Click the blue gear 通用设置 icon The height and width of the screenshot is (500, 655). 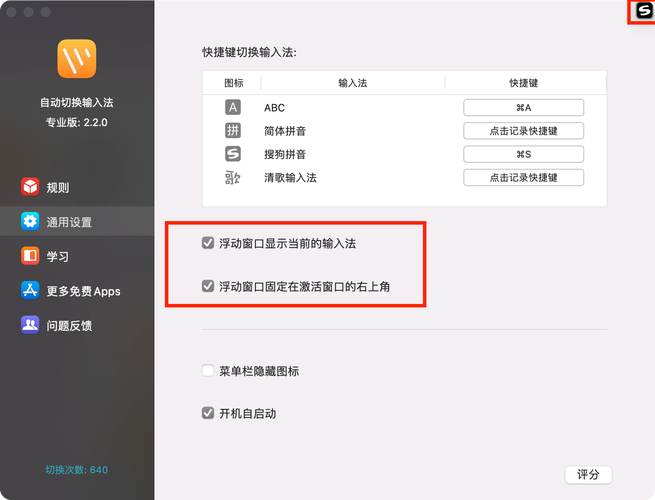(30, 221)
